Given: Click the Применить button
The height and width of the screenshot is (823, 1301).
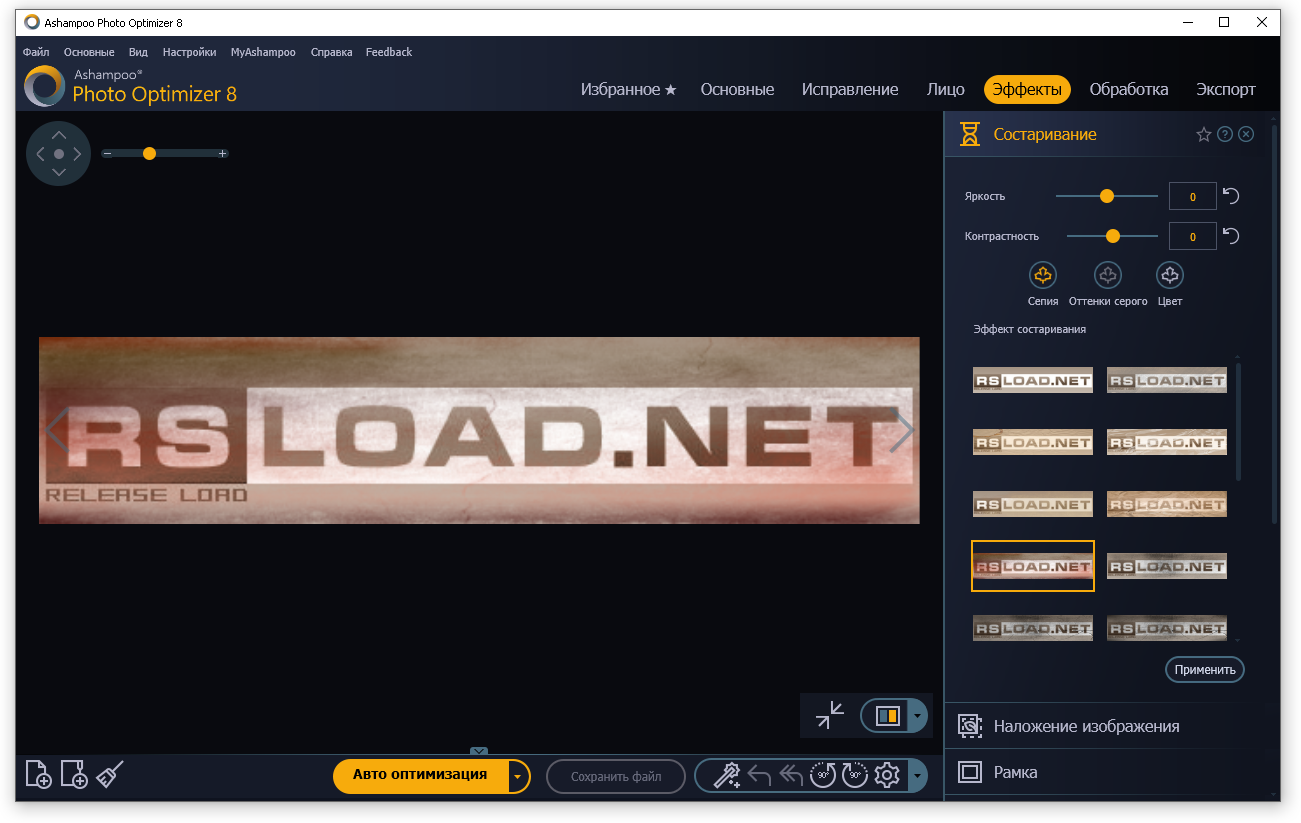Looking at the screenshot, I should 1205,670.
